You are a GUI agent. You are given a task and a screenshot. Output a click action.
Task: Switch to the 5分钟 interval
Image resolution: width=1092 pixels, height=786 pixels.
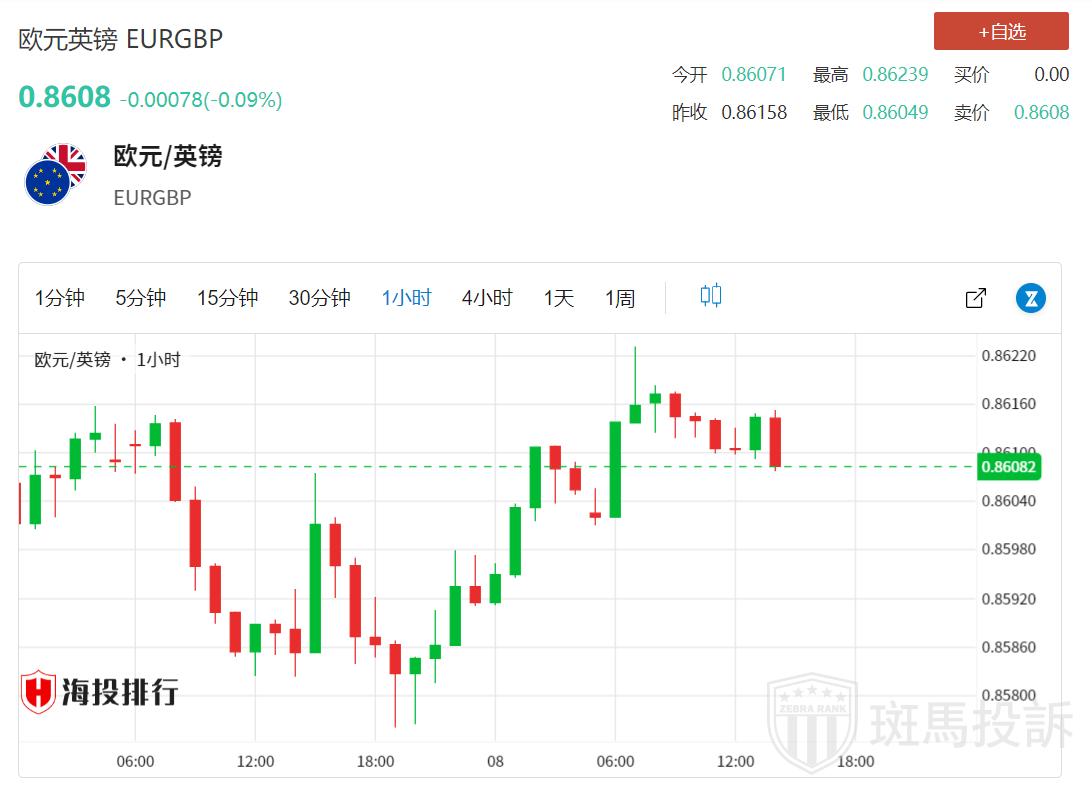point(140,298)
